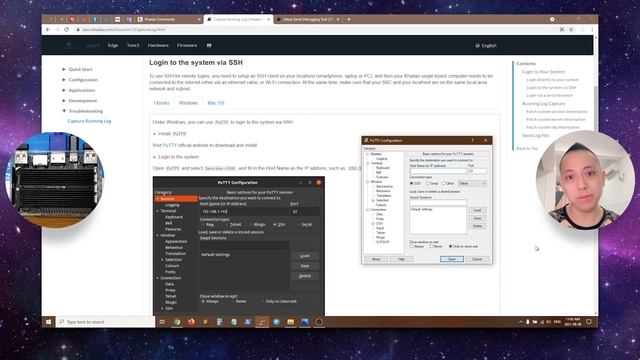The height and width of the screenshot is (360, 640).
Task: Open Firefox from the taskbar
Action: pyautogui.click(x=191, y=322)
